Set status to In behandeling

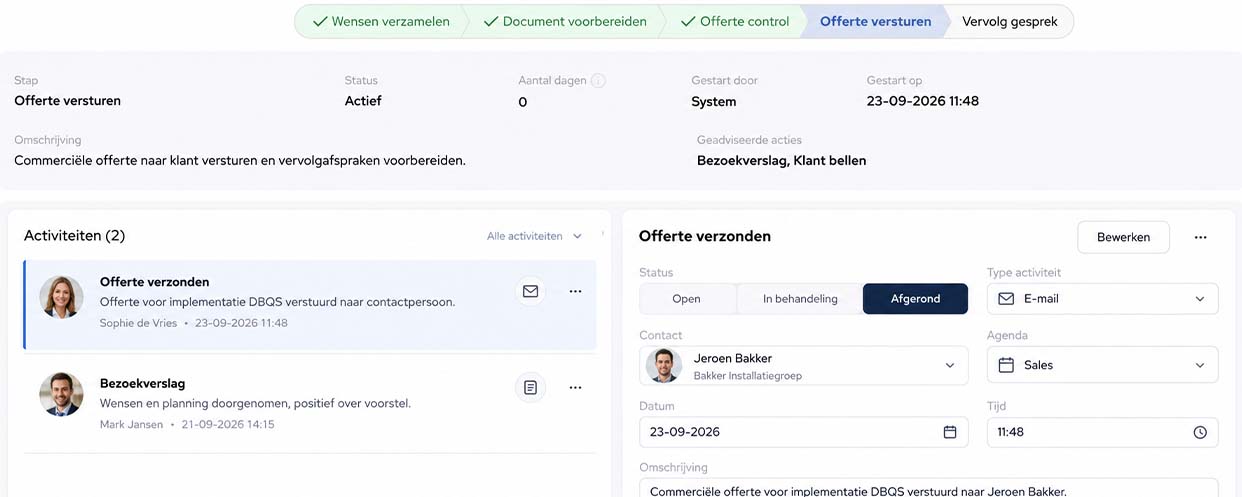pyautogui.click(x=800, y=299)
